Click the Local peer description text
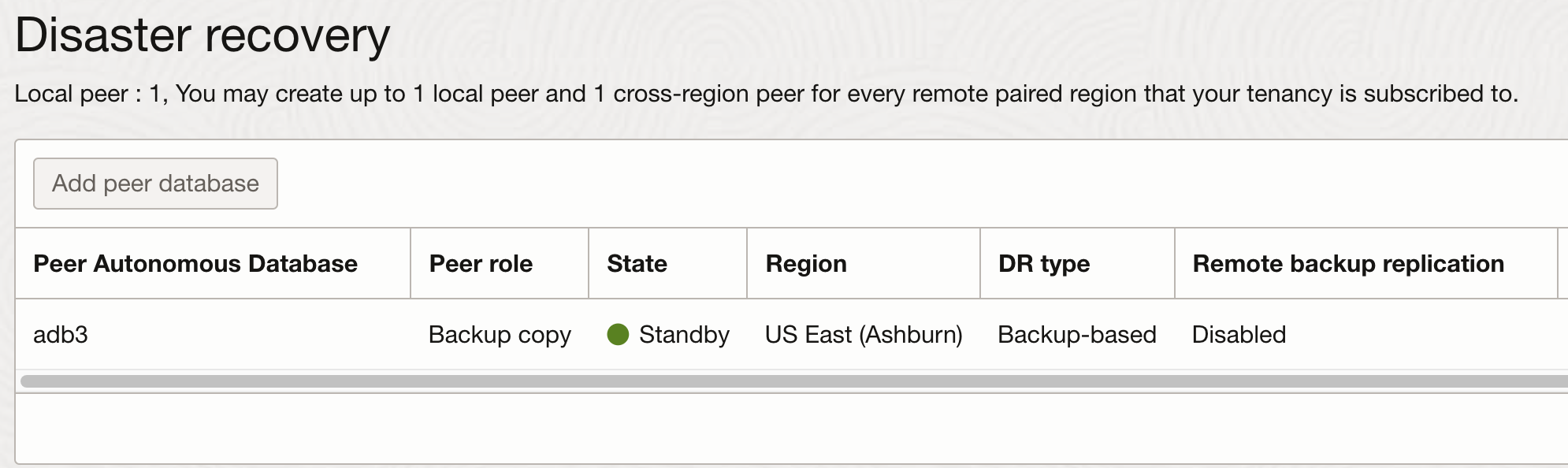 point(766,94)
